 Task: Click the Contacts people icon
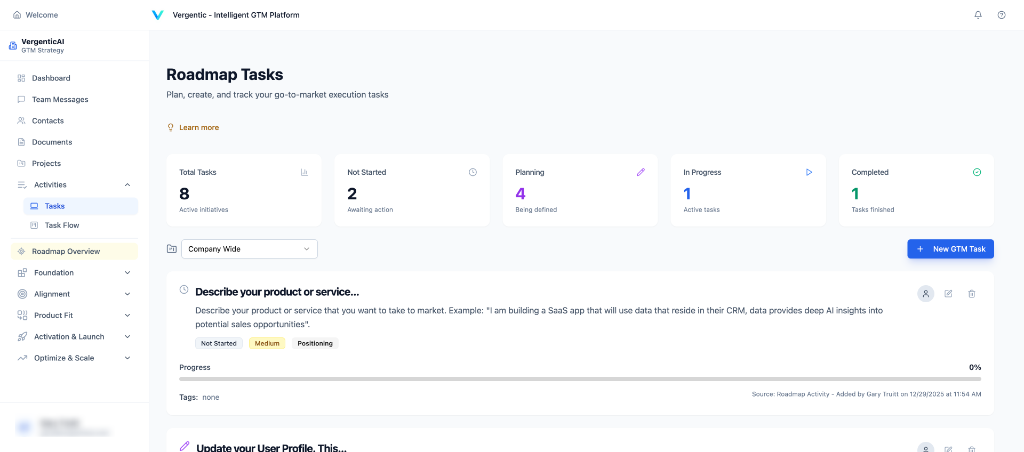(22, 120)
